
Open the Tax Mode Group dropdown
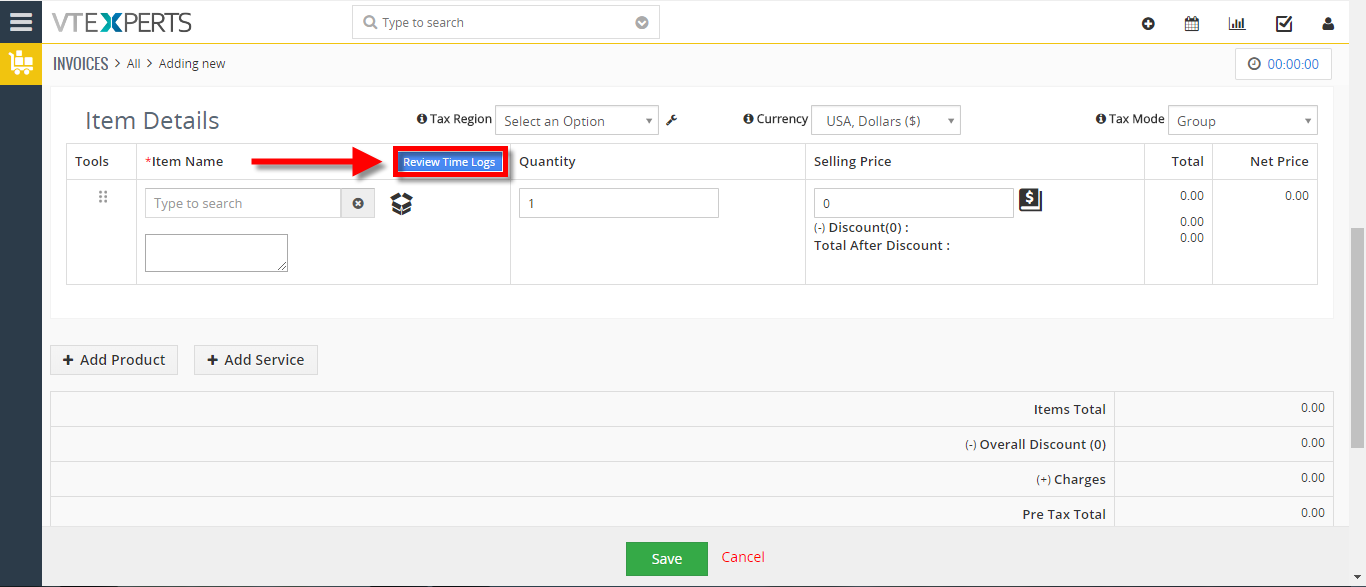tap(1243, 120)
